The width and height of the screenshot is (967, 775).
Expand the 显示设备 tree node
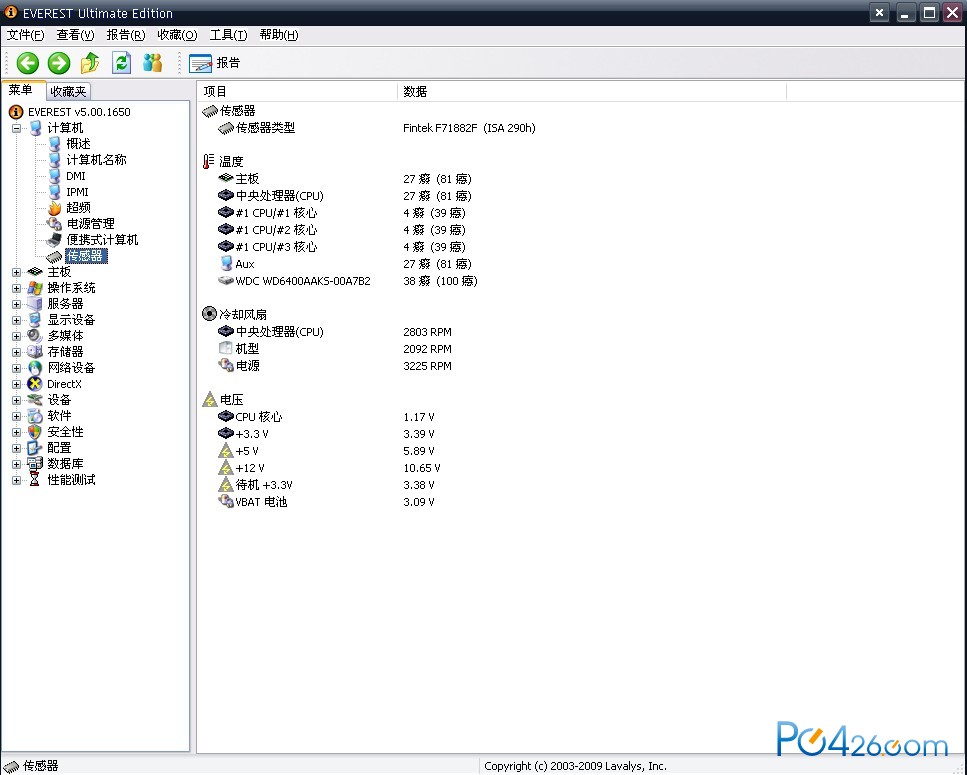pyautogui.click(x=17, y=320)
